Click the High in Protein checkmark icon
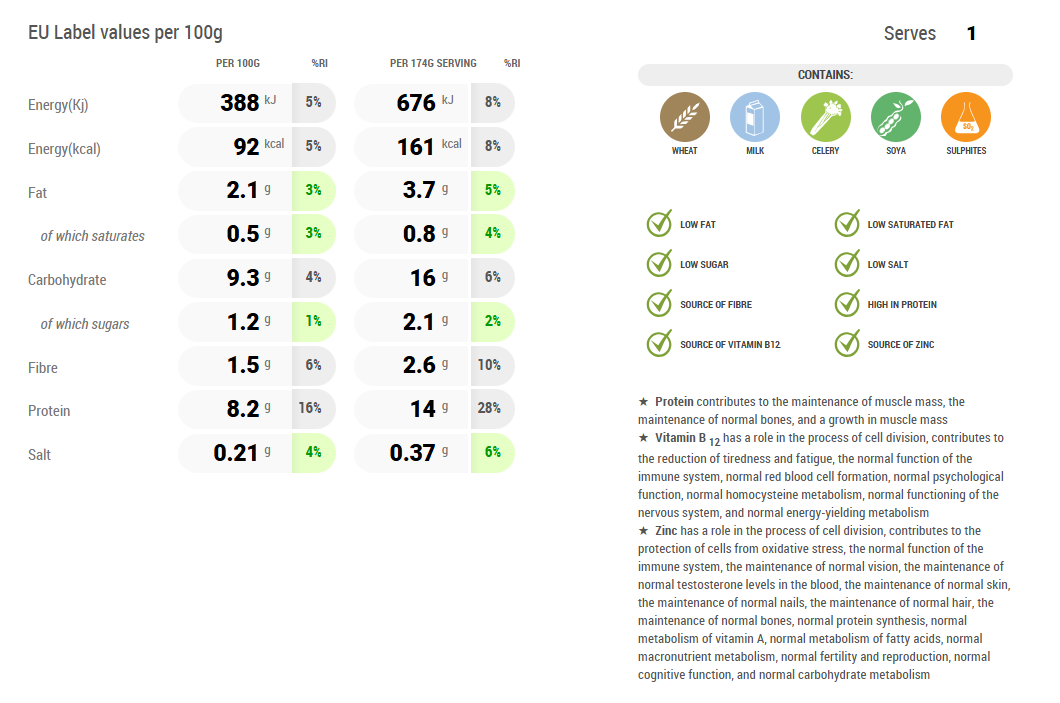This screenshot has width=1060, height=703. tap(847, 304)
